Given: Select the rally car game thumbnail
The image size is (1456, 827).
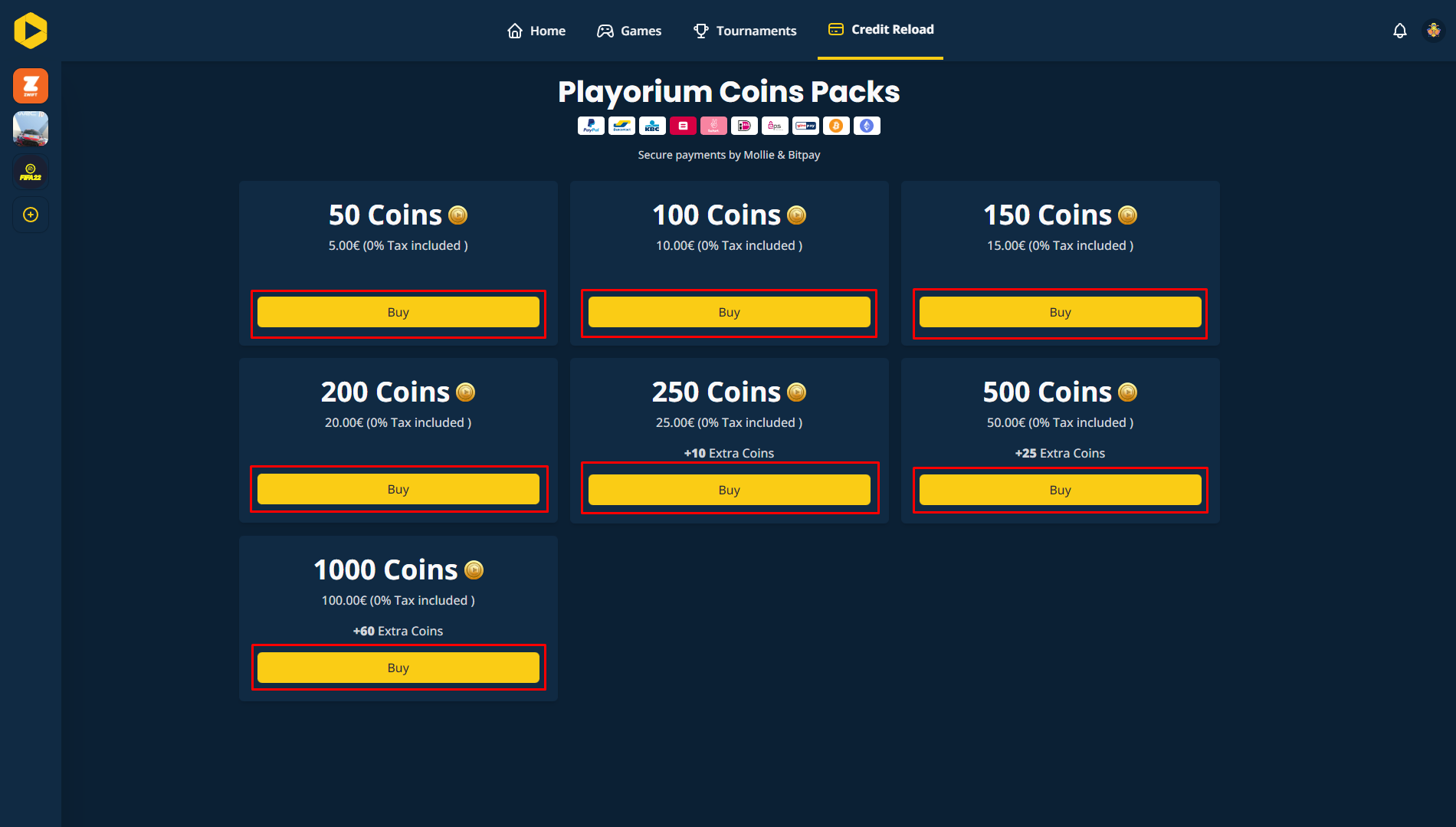Looking at the screenshot, I should pos(31,129).
